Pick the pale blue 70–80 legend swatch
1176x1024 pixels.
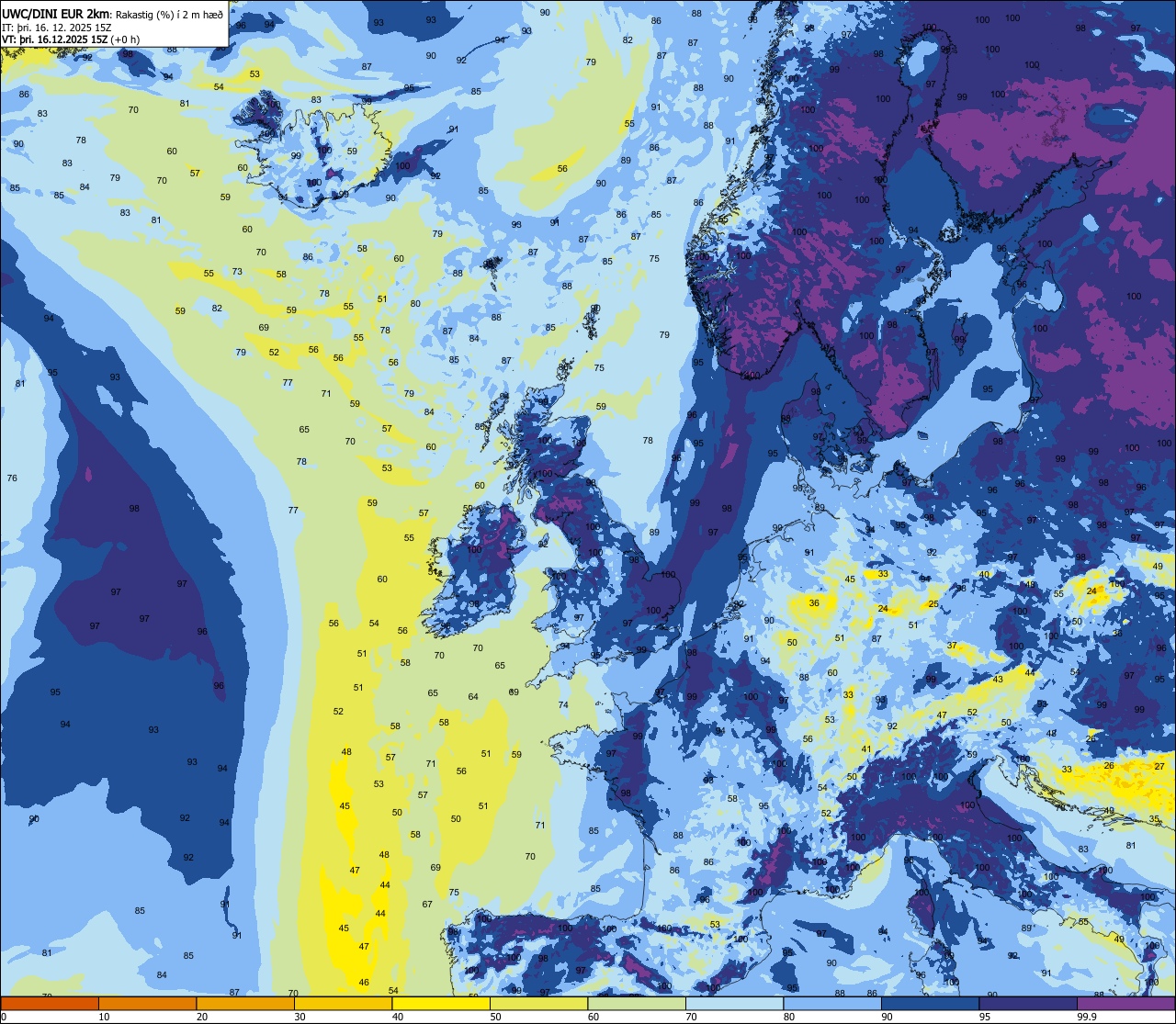pos(734,1003)
